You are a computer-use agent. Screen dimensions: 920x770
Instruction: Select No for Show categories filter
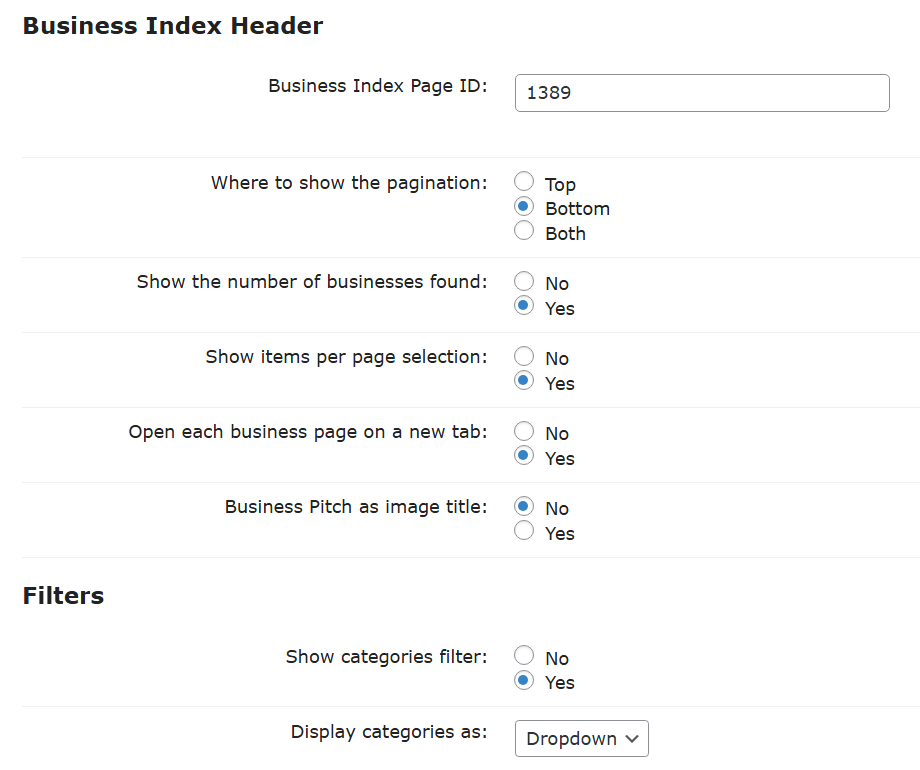524,656
